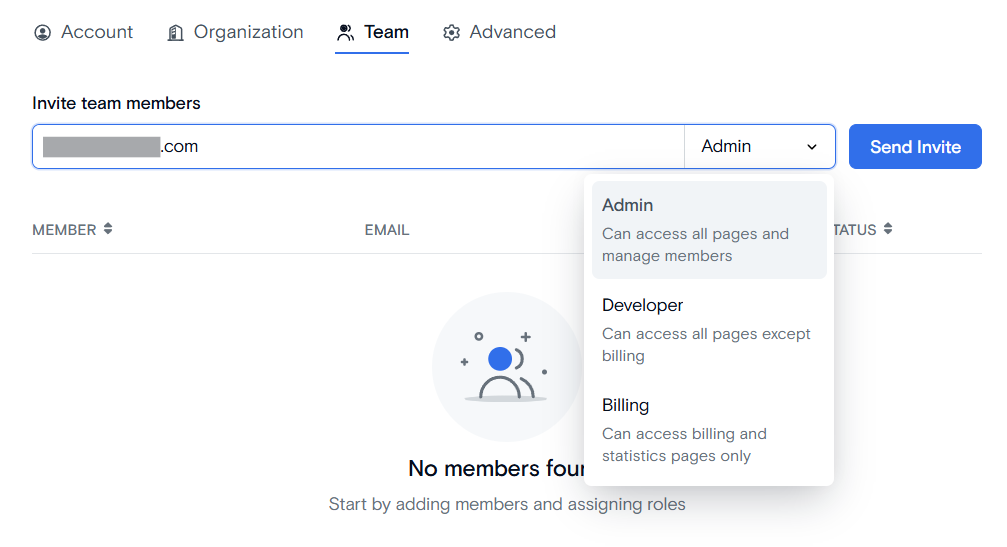1007x547 pixels.
Task: Click the empty-state members illustration
Action: coord(506,367)
